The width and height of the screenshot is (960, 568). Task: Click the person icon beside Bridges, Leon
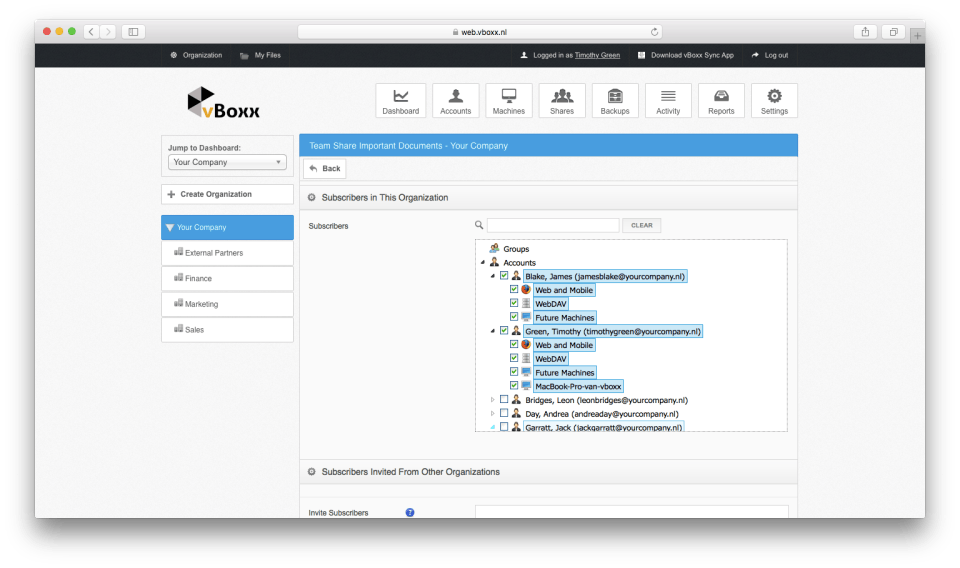[x=516, y=400]
